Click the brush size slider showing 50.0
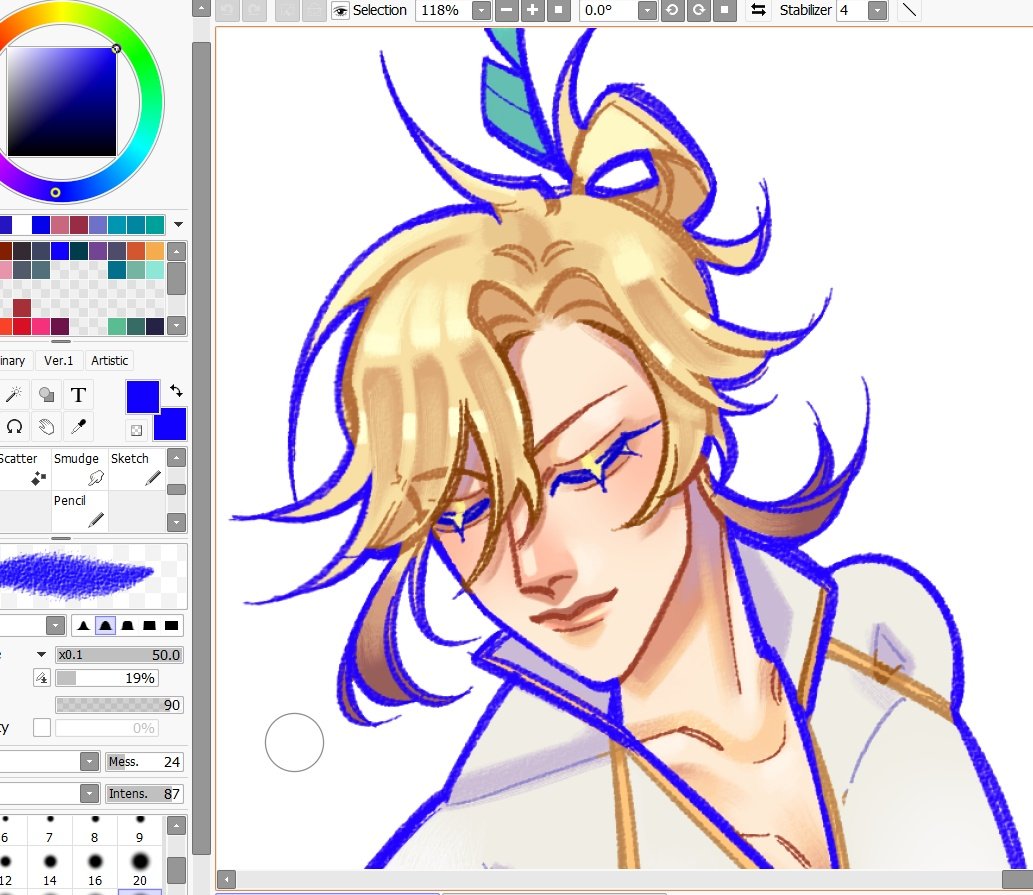This screenshot has height=895, width=1033. coord(119,655)
